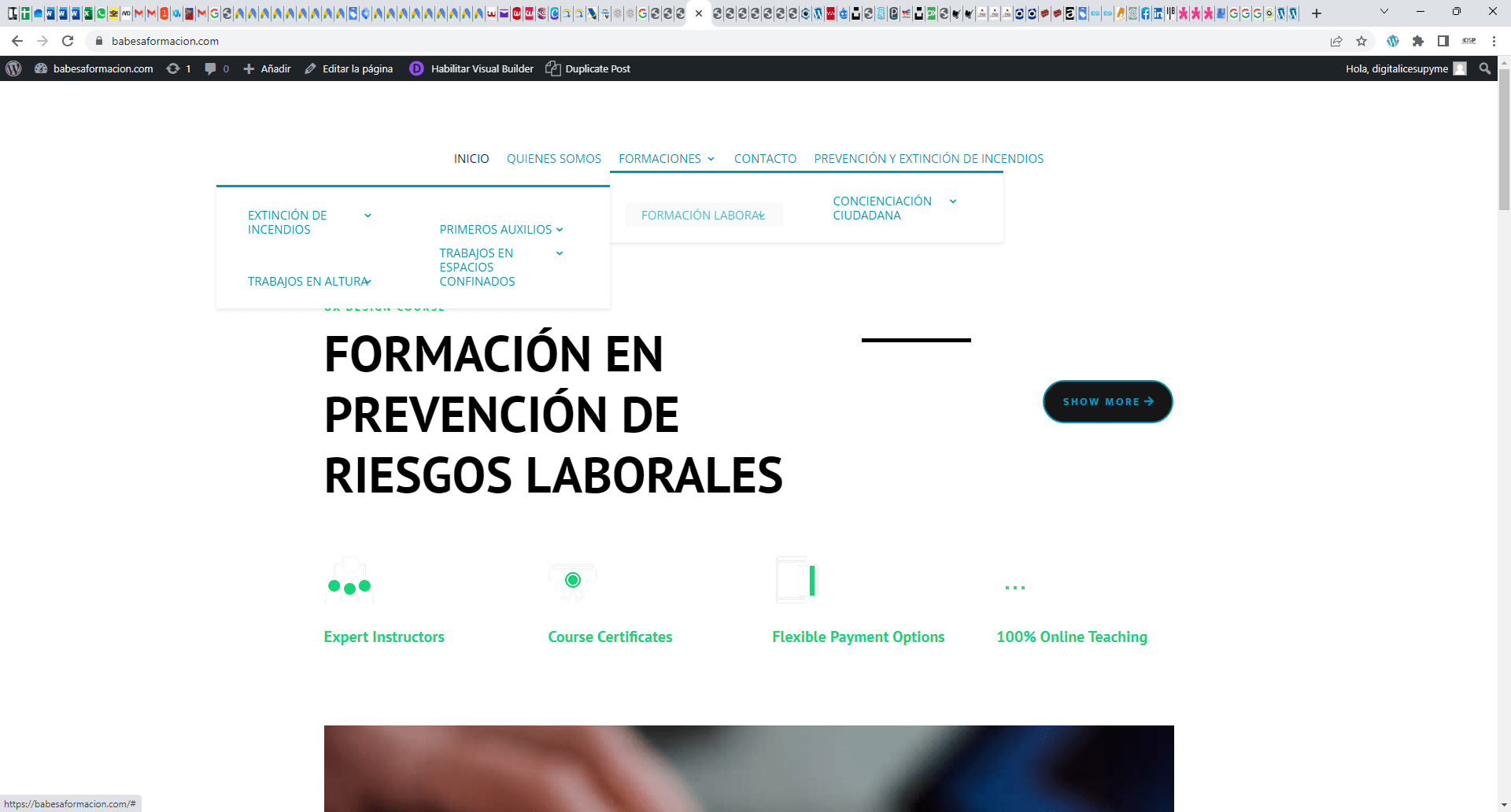Go to INICIO page
1511x812 pixels.
[x=471, y=159]
